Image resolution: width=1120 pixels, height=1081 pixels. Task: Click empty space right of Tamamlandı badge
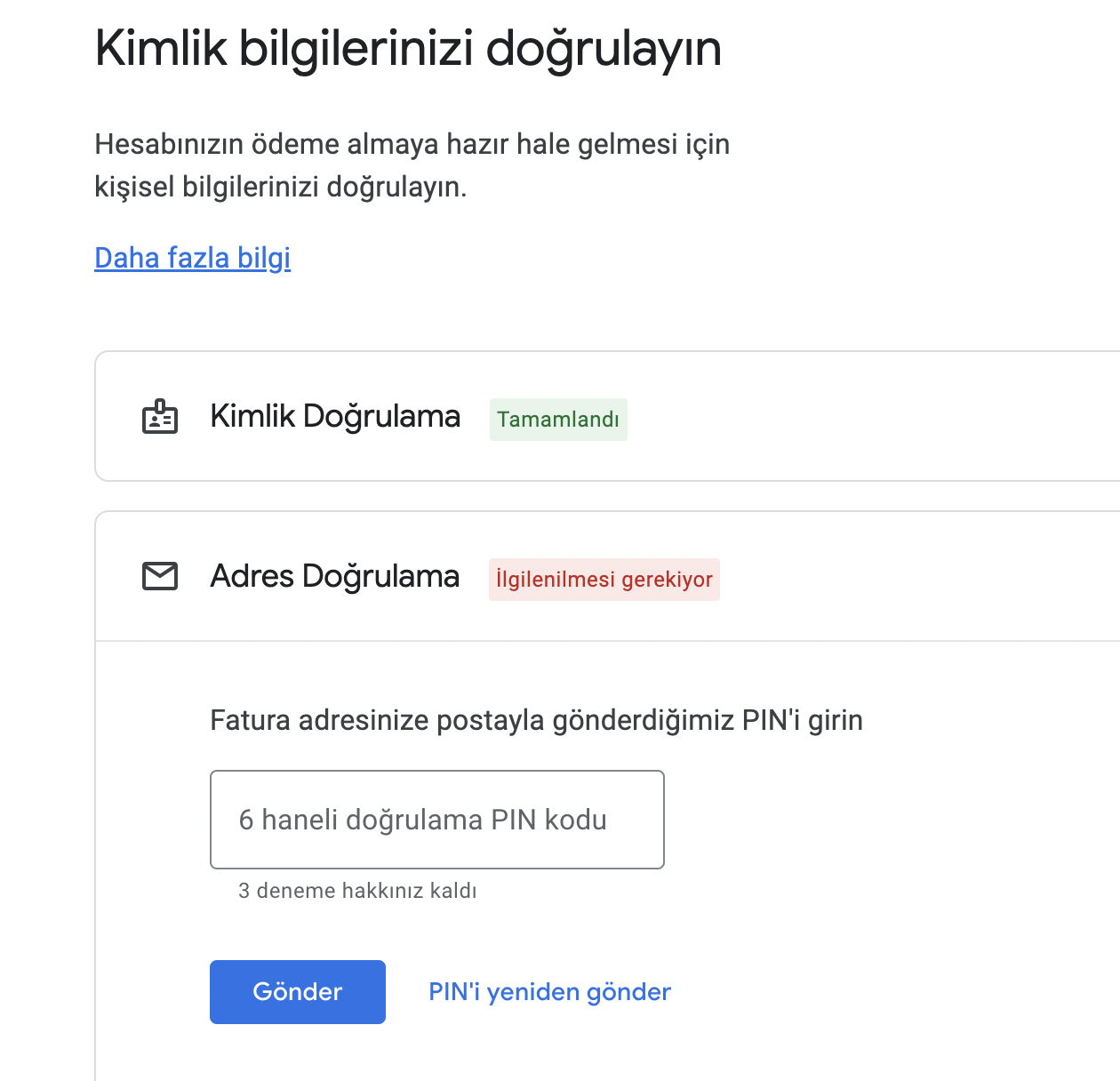tap(871, 417)
